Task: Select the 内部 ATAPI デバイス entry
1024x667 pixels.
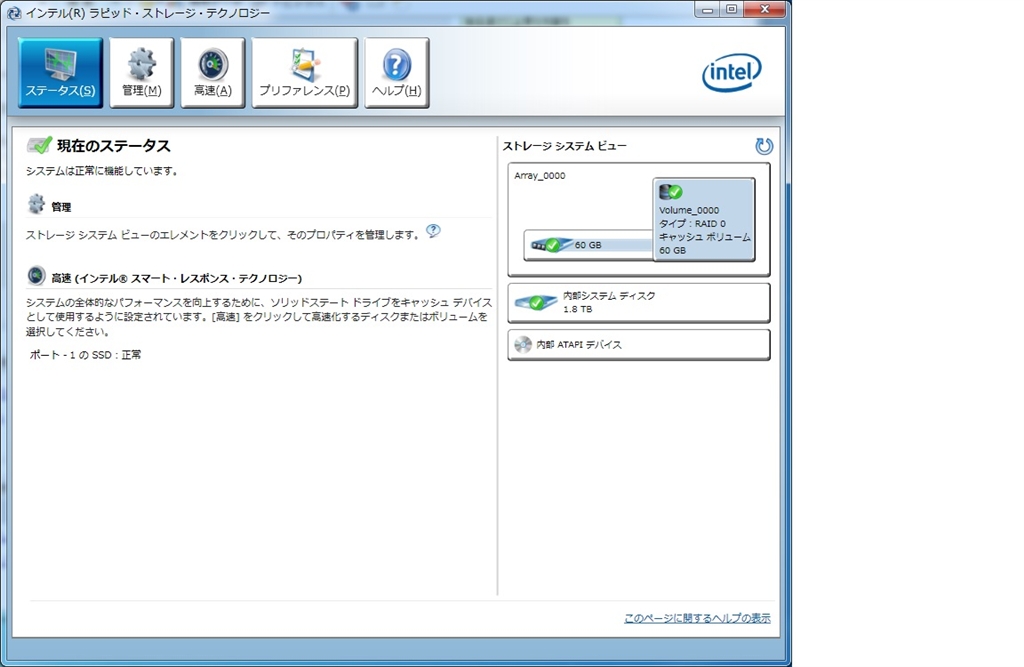Action: pos(639,344)
